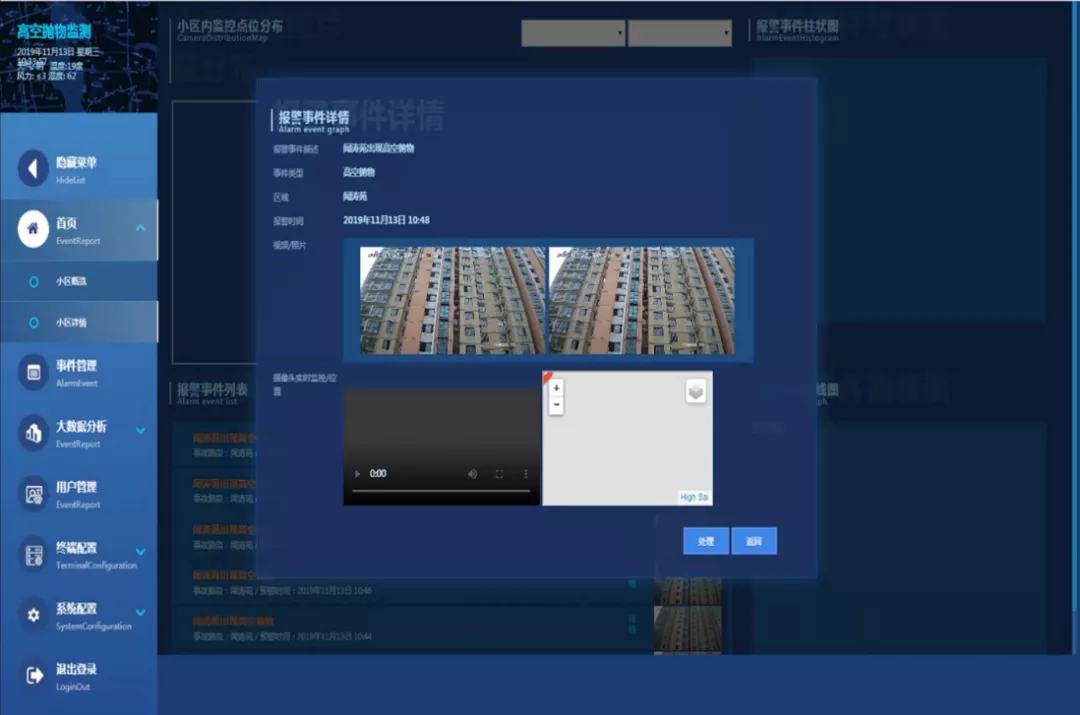The width and height of the screenshot is (1080, 715).
Task: Select the 小区概览 radio item
Action: 34,282
